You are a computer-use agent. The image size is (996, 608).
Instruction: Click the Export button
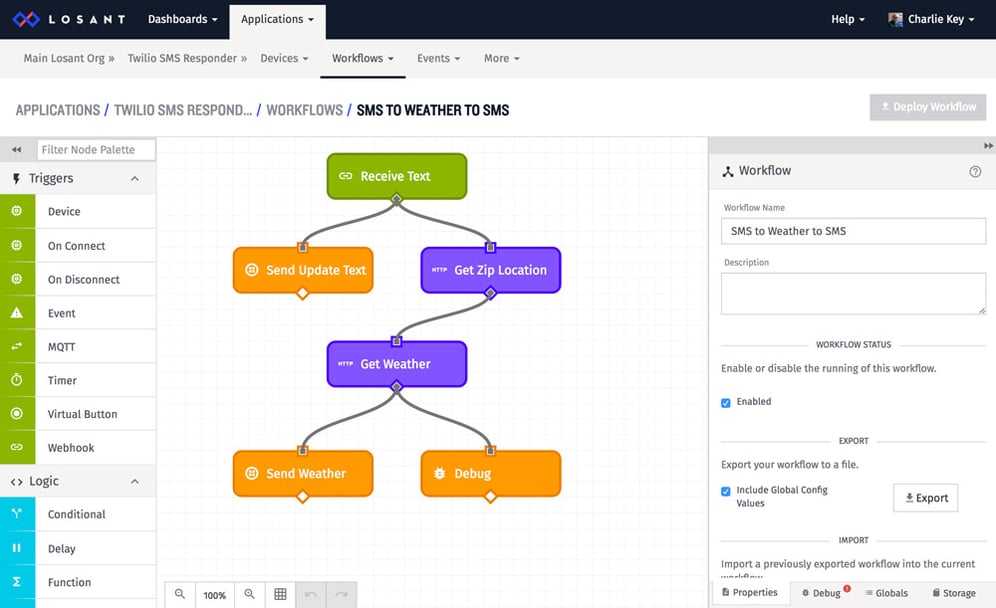(x=925, y=497)
